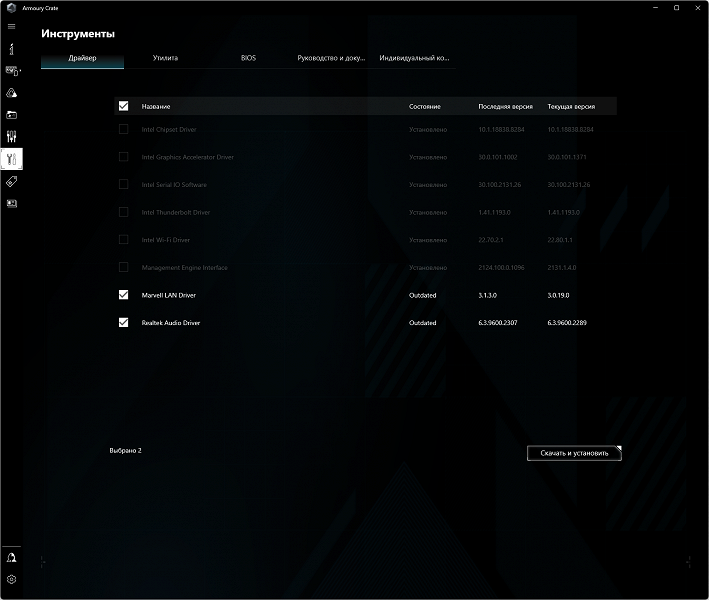709x600 pixels.
Task: Toggle the select-all checkbox in header
Action: point(123,106)
